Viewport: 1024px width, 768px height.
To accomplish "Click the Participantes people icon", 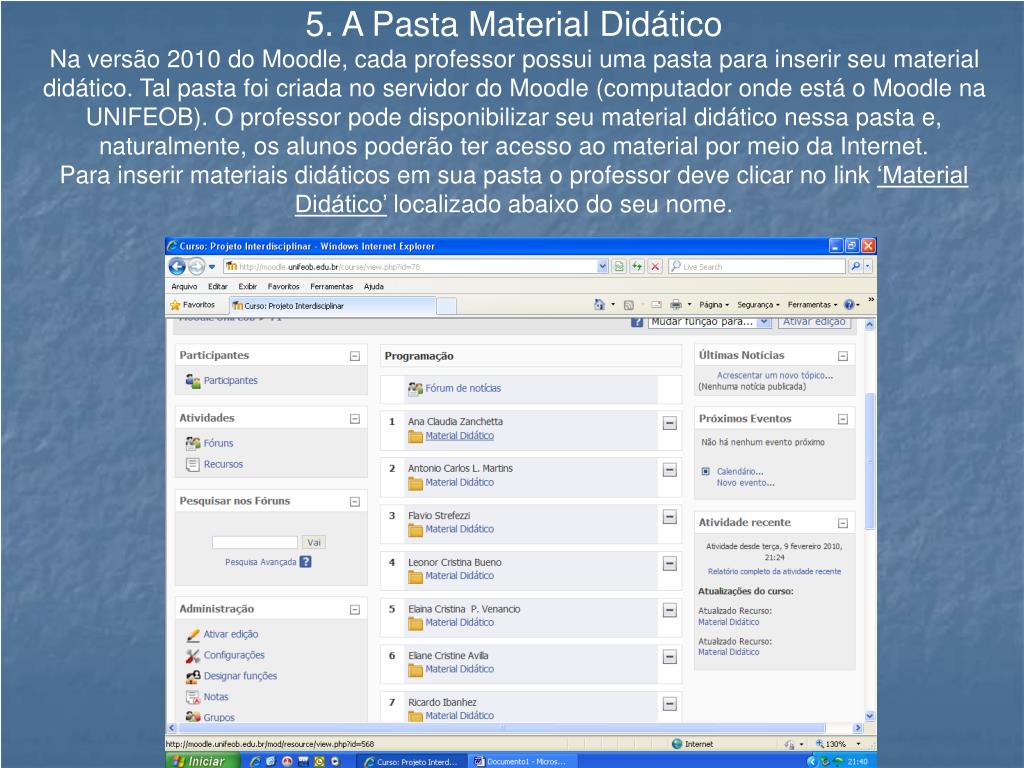I will (x=193, y=381).
